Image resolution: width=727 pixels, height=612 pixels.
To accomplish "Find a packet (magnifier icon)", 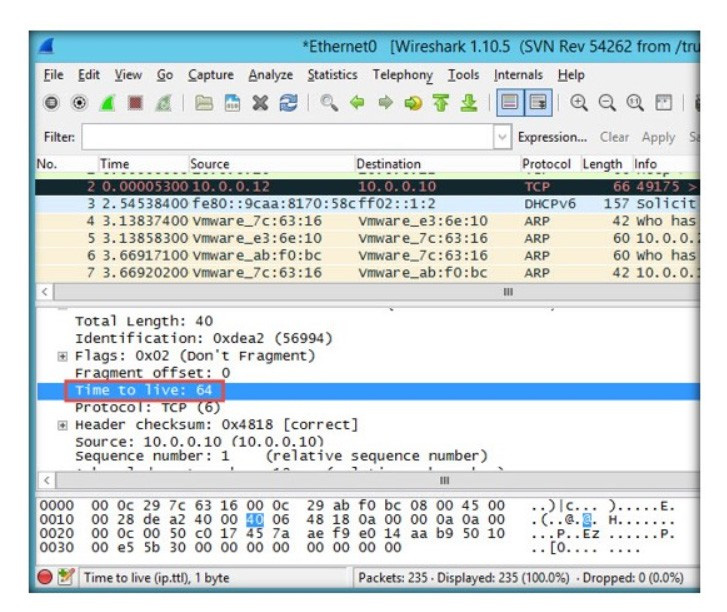I will click(329, 102).
